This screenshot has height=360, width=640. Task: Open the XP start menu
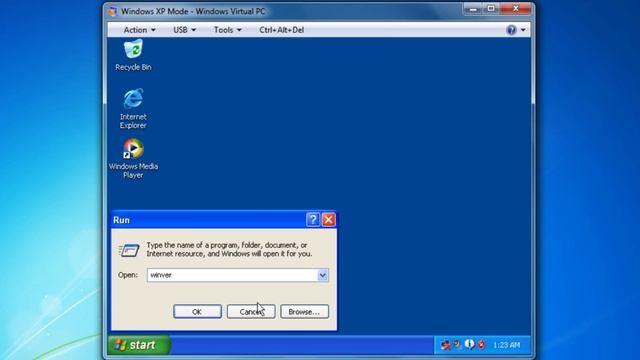[x=139, y=345]
